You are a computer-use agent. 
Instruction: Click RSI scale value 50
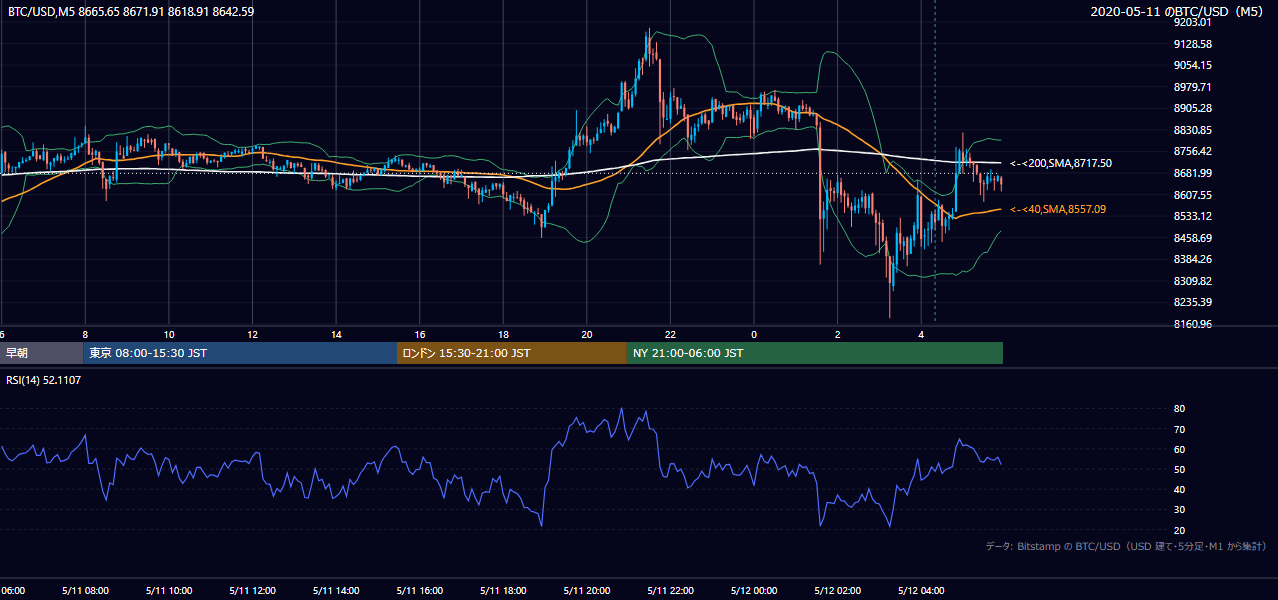click(1179, 469)
